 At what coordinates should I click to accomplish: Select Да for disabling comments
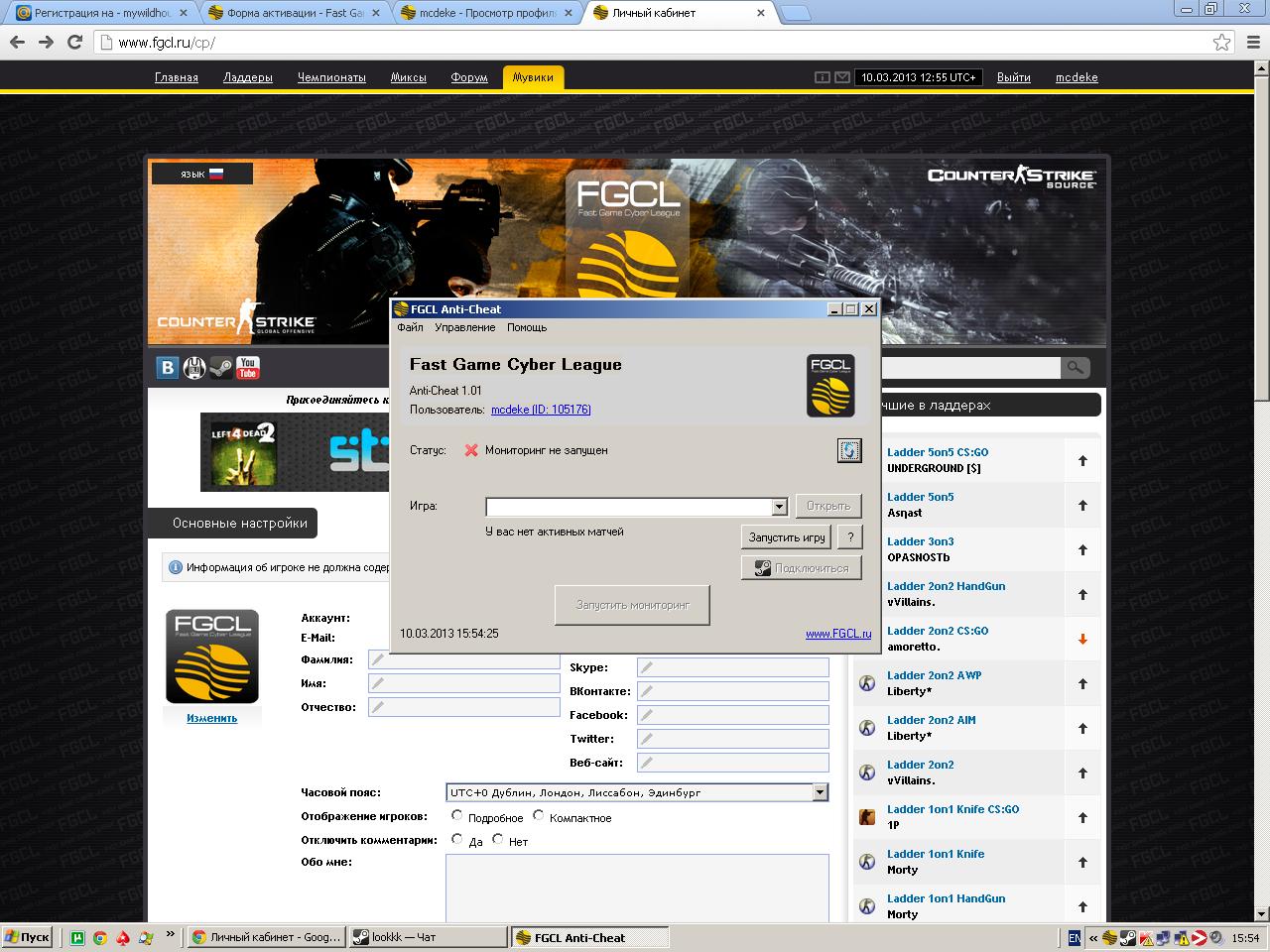coord(456,839)
